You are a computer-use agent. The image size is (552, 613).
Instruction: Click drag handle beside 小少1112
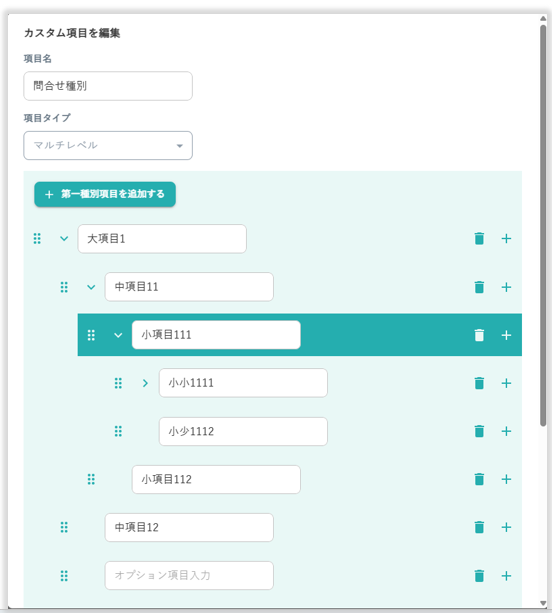(x=118, y=431)
